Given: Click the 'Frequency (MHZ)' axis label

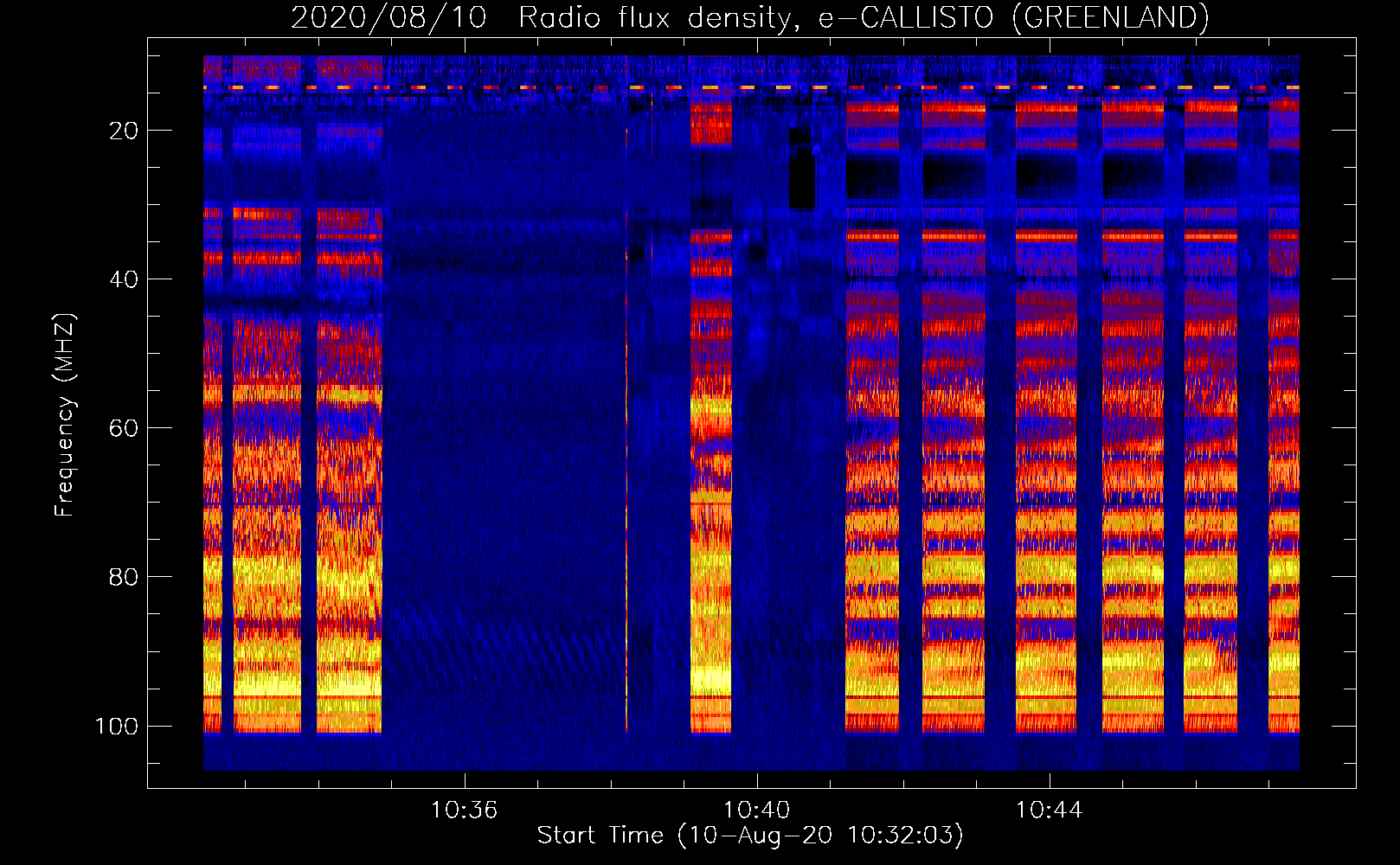Looking at the screenshot, I should pos(65,415).
